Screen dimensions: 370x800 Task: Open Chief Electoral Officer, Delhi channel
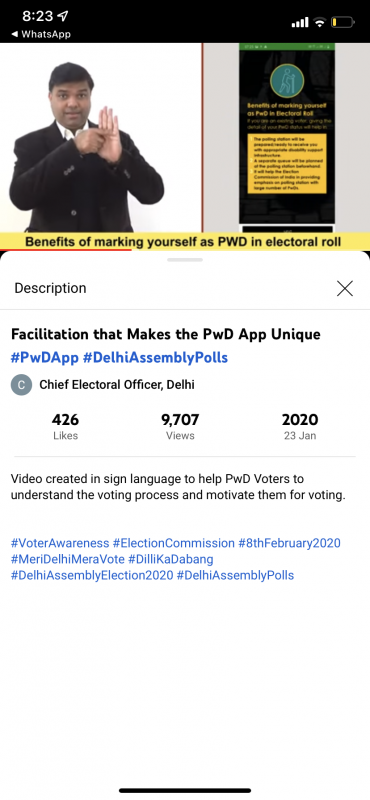click(117, 385)
